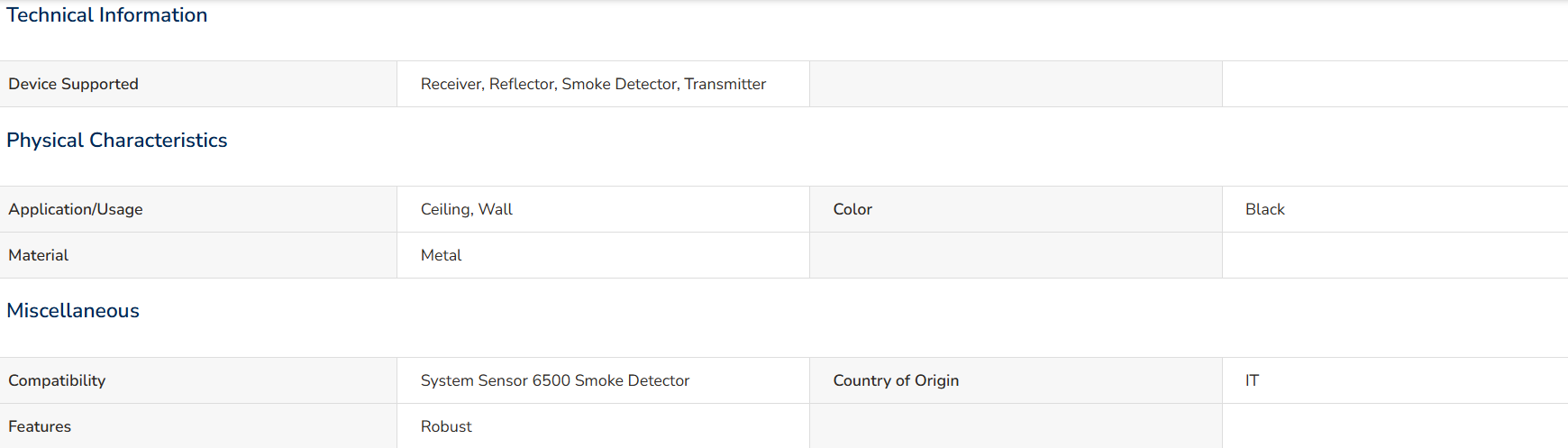Click the Robust feature value
This screenshot has width=1568, height=448.
pyautogui.click(x=446, y=426)
